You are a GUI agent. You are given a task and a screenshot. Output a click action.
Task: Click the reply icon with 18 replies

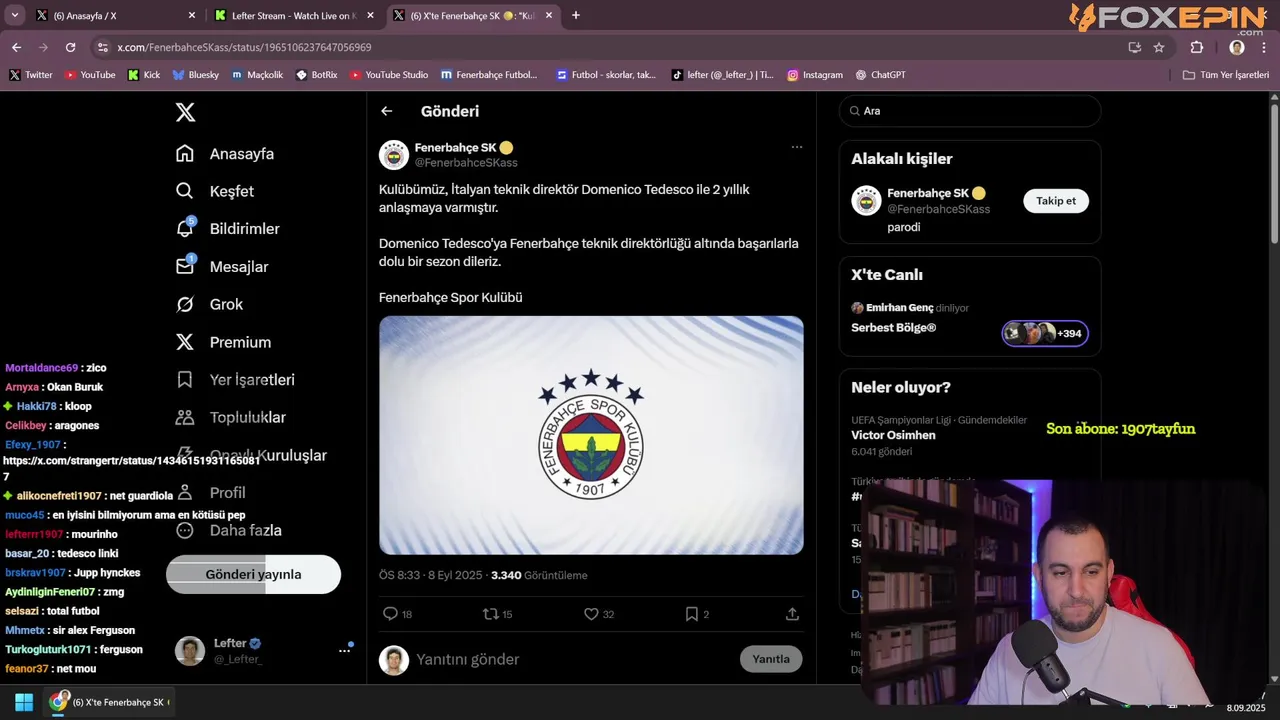(x=391, y=614)
